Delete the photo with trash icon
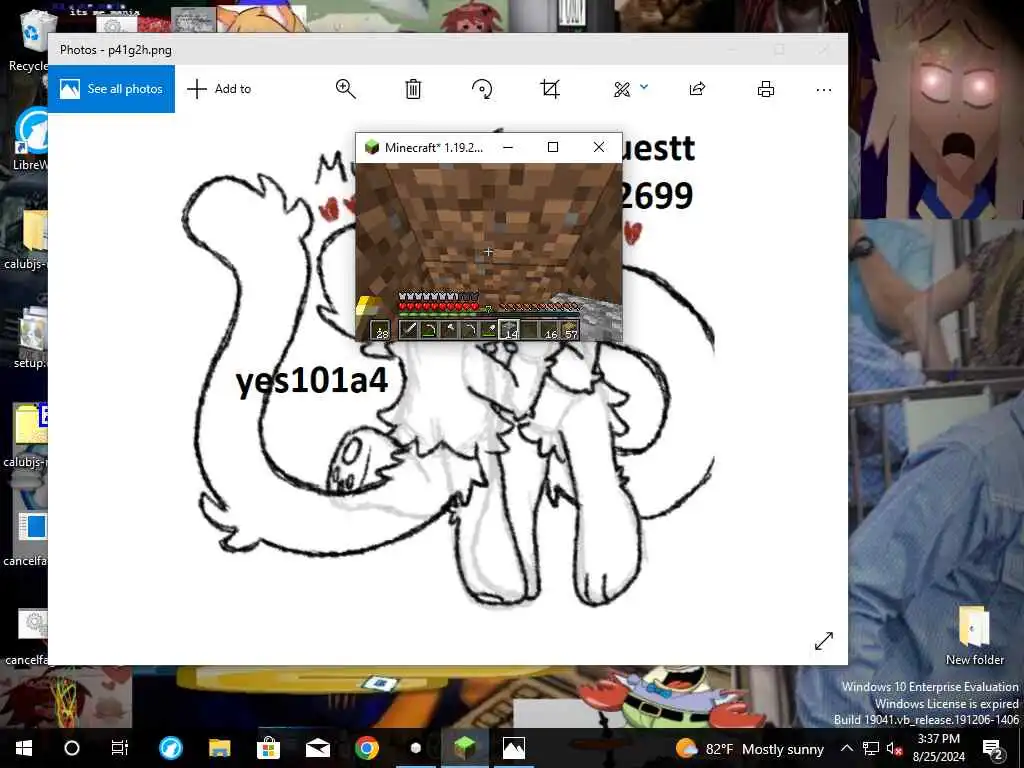The image size is (1024, 768). (x=413, y=89)
